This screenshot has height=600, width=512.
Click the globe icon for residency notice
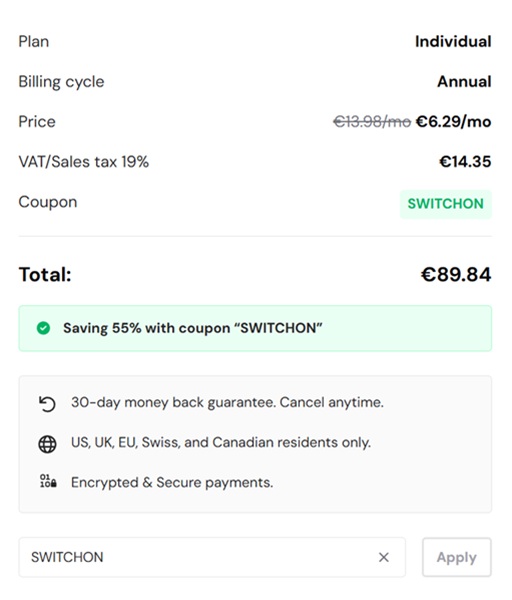tap(47, 444)
